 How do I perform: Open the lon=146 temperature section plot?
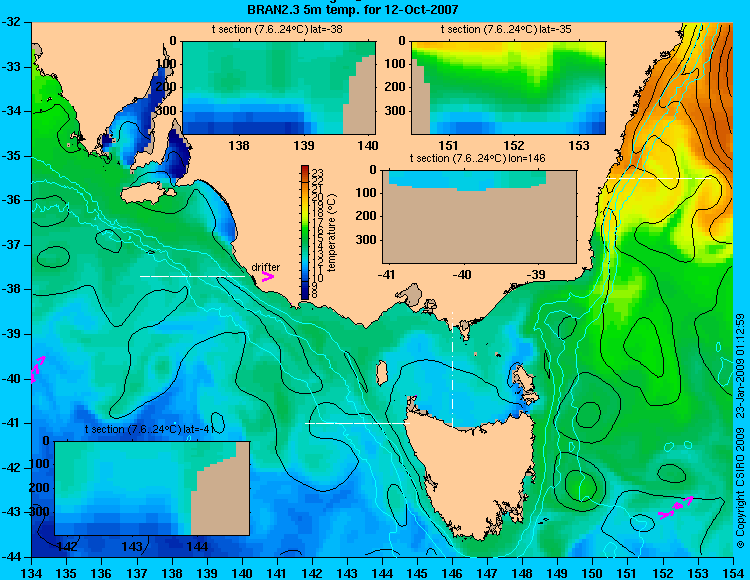[479, 216]
